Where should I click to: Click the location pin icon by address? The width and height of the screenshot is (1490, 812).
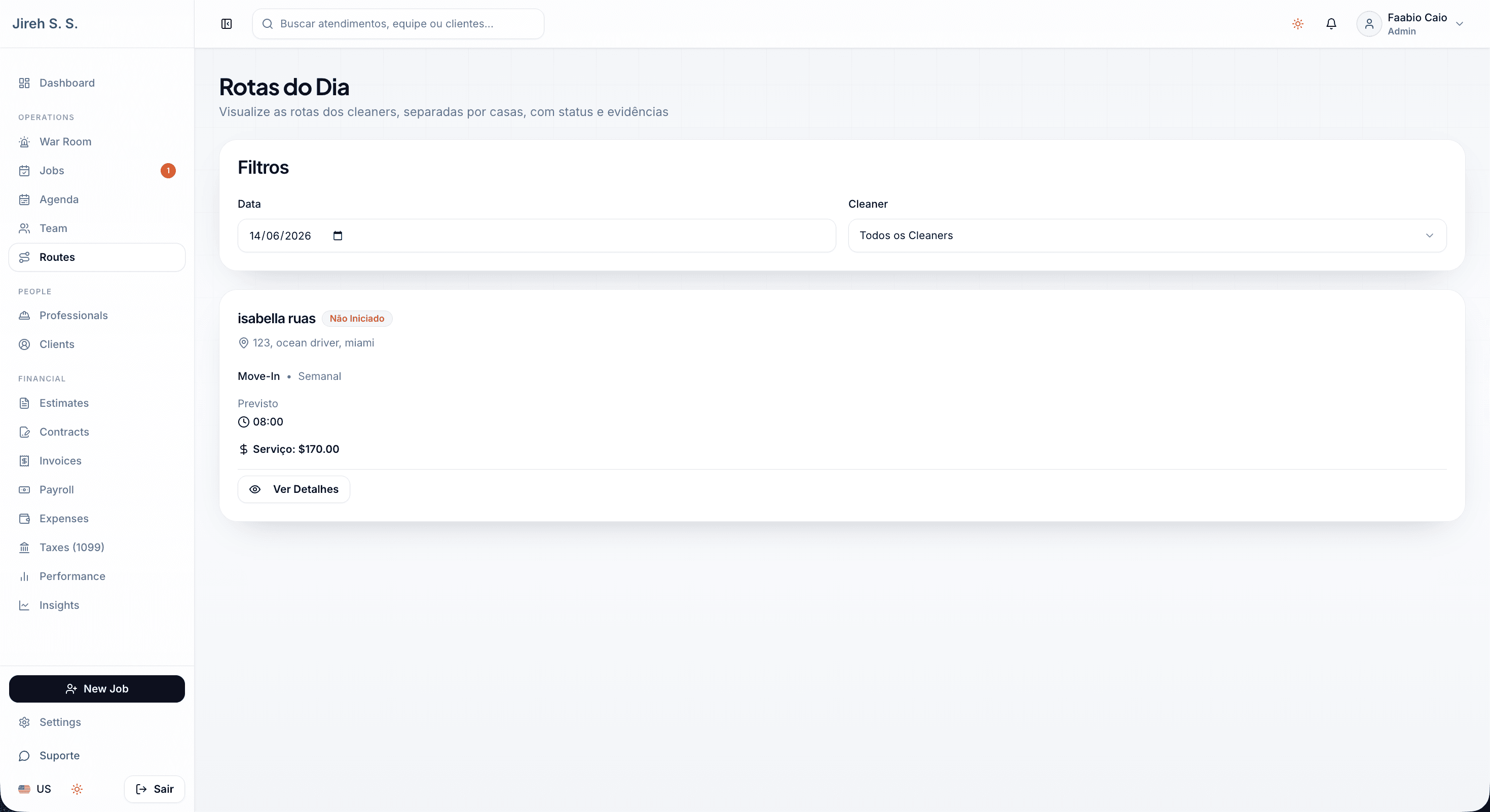coord(243,343)
